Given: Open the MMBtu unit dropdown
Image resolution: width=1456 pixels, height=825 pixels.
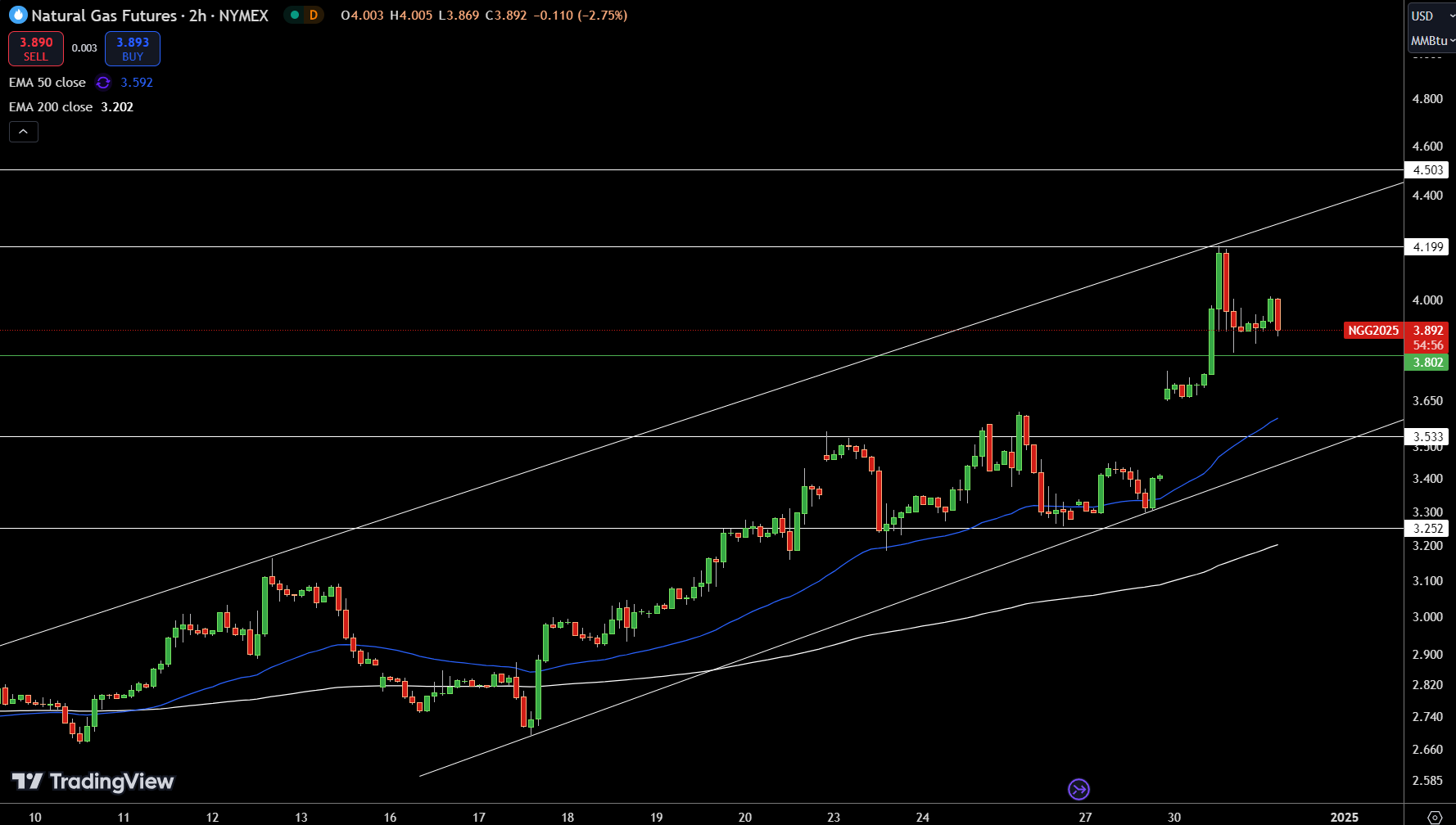Looking at the screenshot, I should click(x=1431, y=40).
